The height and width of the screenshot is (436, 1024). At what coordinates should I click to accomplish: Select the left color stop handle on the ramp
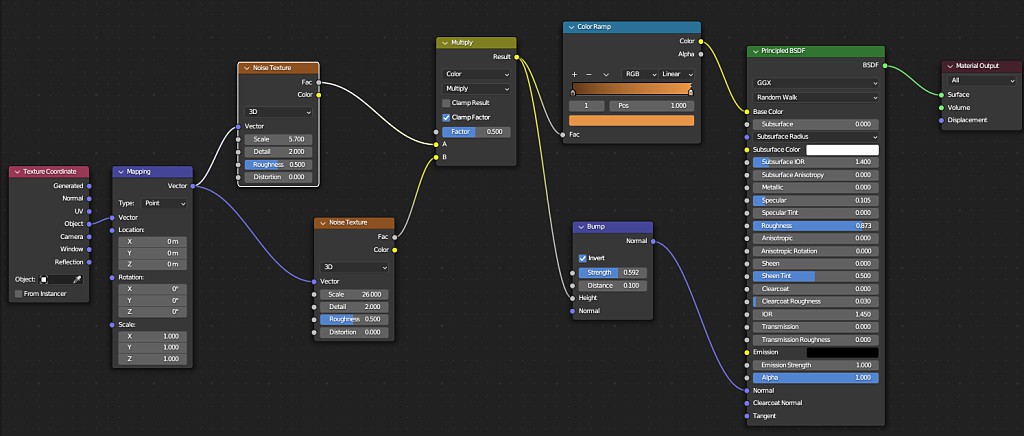point(574,93)
